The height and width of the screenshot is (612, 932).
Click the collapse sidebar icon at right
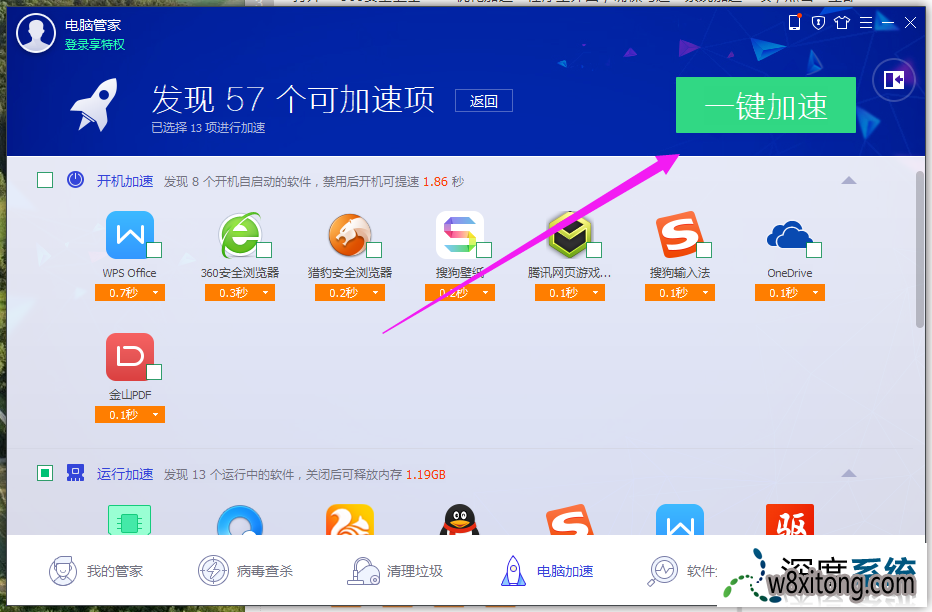tap(893, 80)
